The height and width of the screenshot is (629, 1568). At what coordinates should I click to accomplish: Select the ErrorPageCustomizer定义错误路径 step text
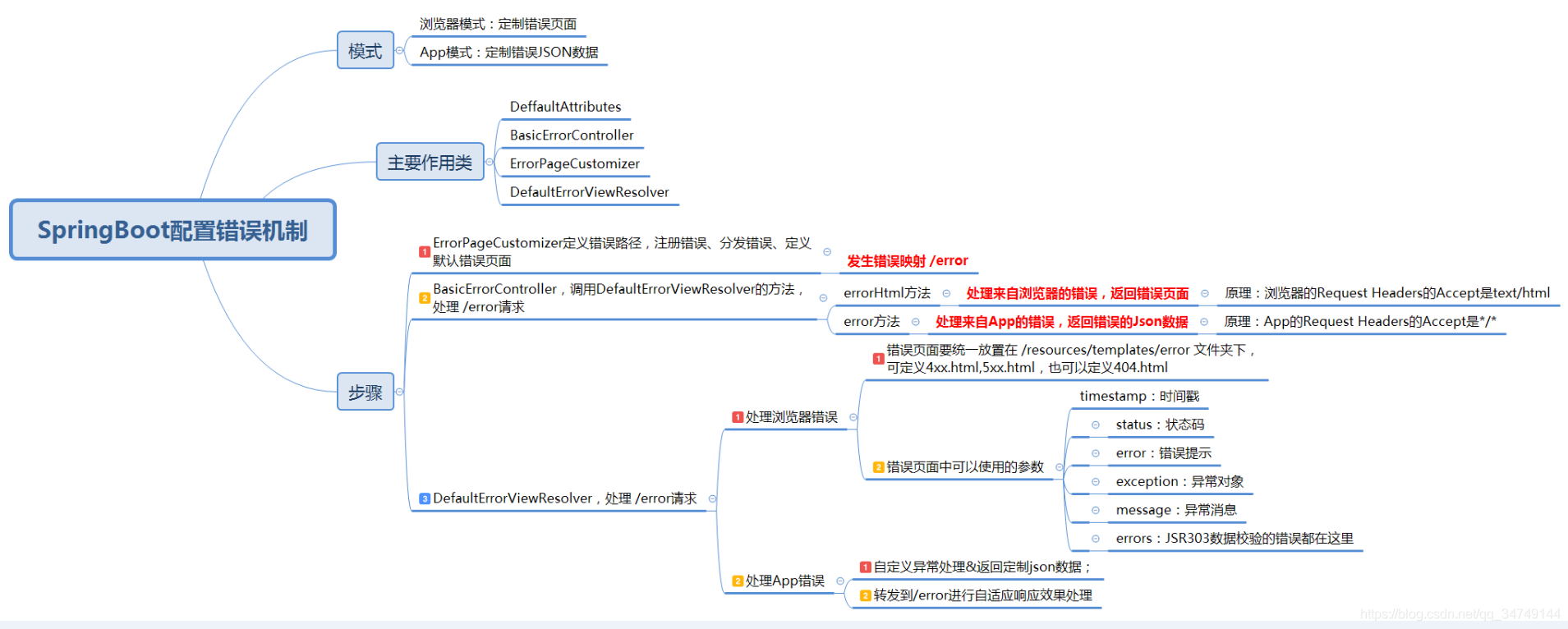[x=622, y=252]
